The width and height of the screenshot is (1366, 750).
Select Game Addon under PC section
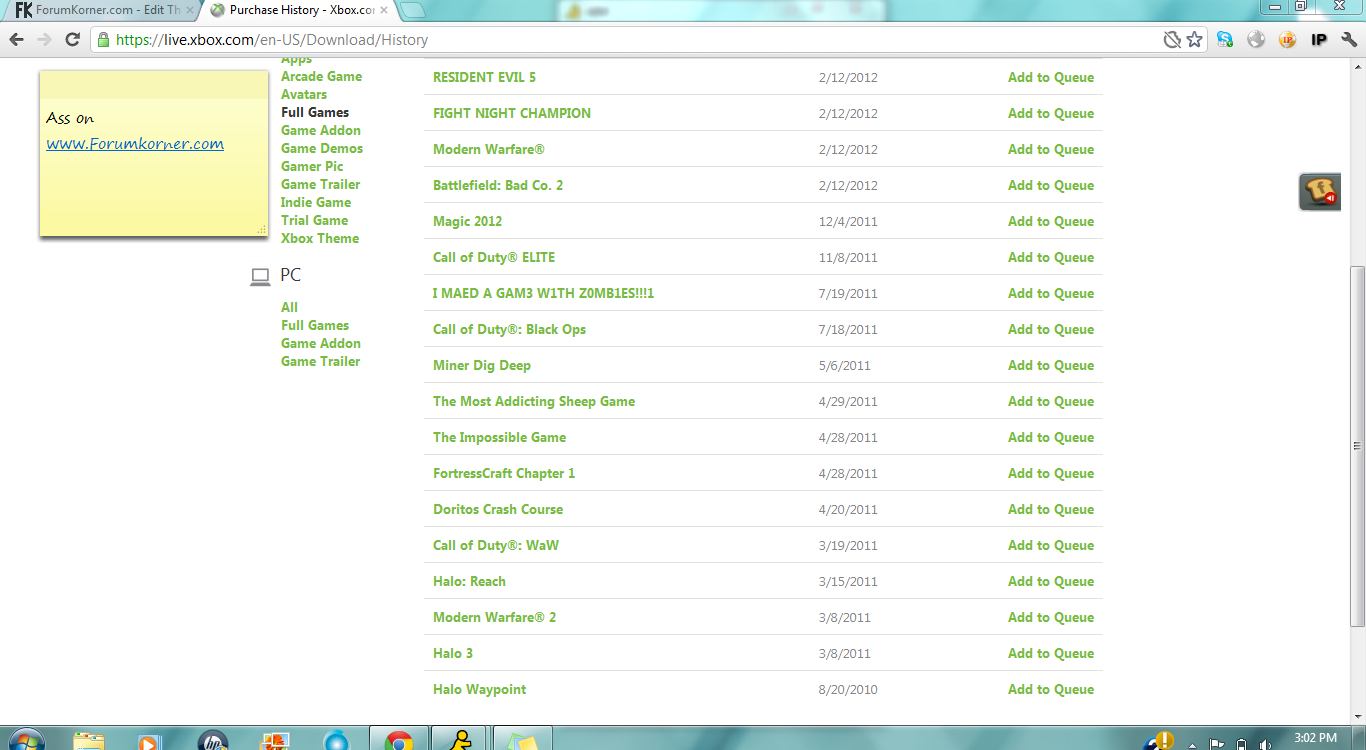(x=321, y=343)
